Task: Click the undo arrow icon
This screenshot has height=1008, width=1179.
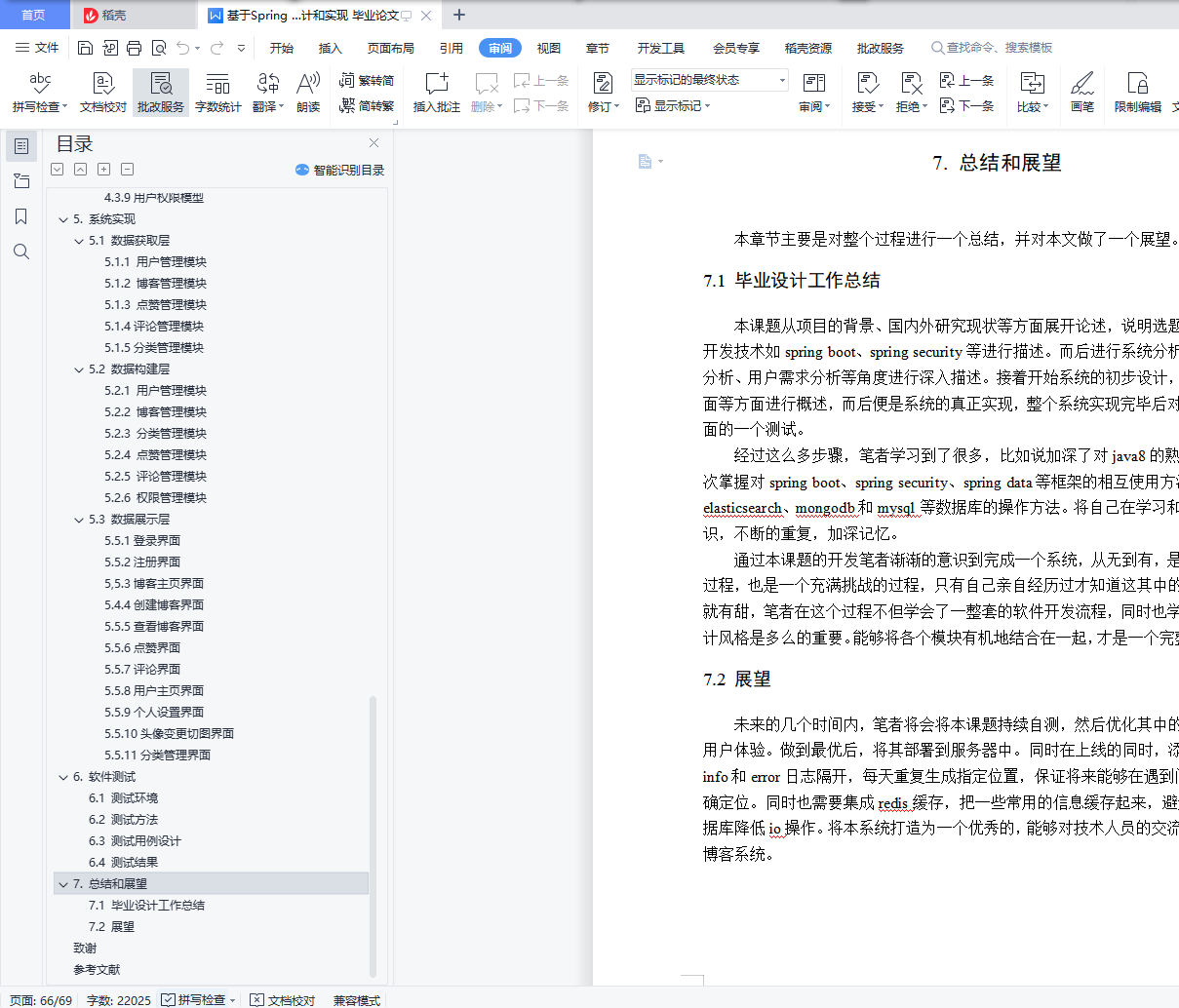Action: tap(182, 48)
